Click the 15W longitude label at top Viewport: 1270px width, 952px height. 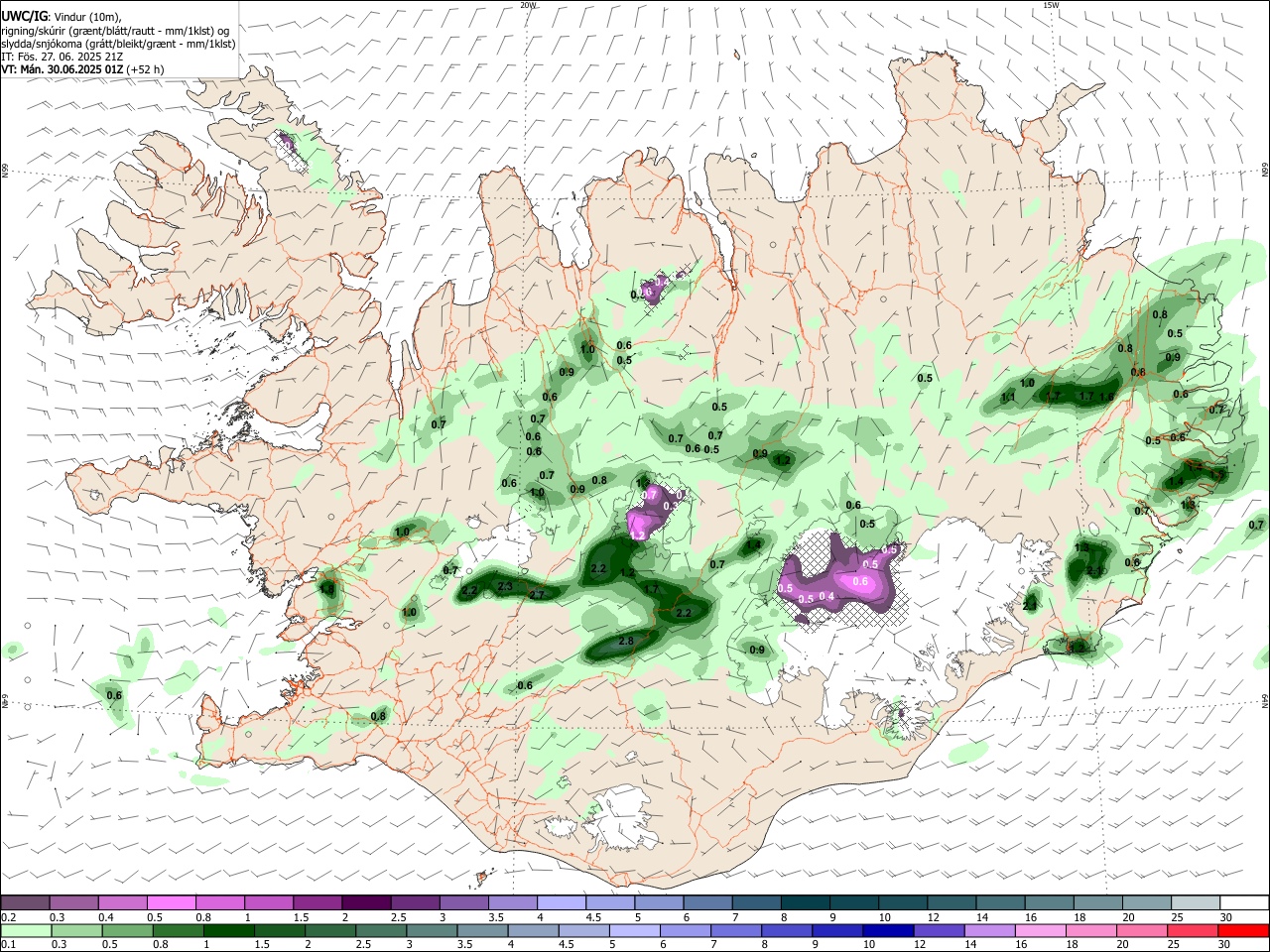[x=1051, y=5]
